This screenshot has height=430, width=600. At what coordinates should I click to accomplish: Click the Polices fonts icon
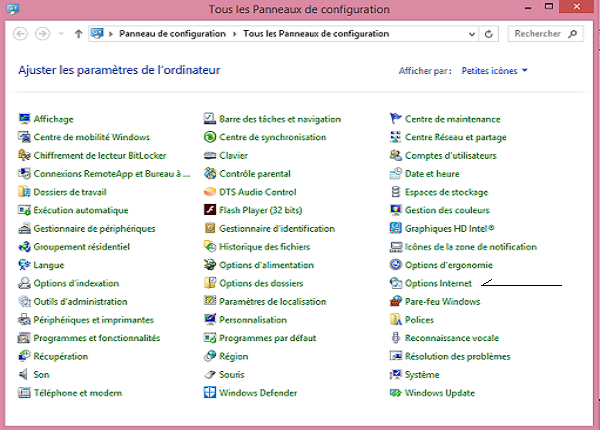point(395,319)
